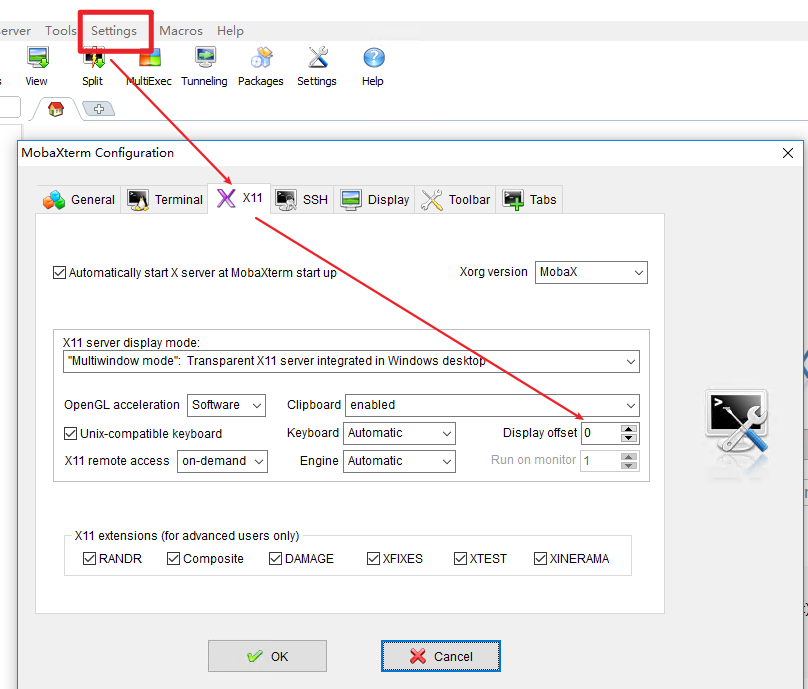Open the Tabs configuration tab
This screenshot has width=808, height=689.
pos(529,199)
